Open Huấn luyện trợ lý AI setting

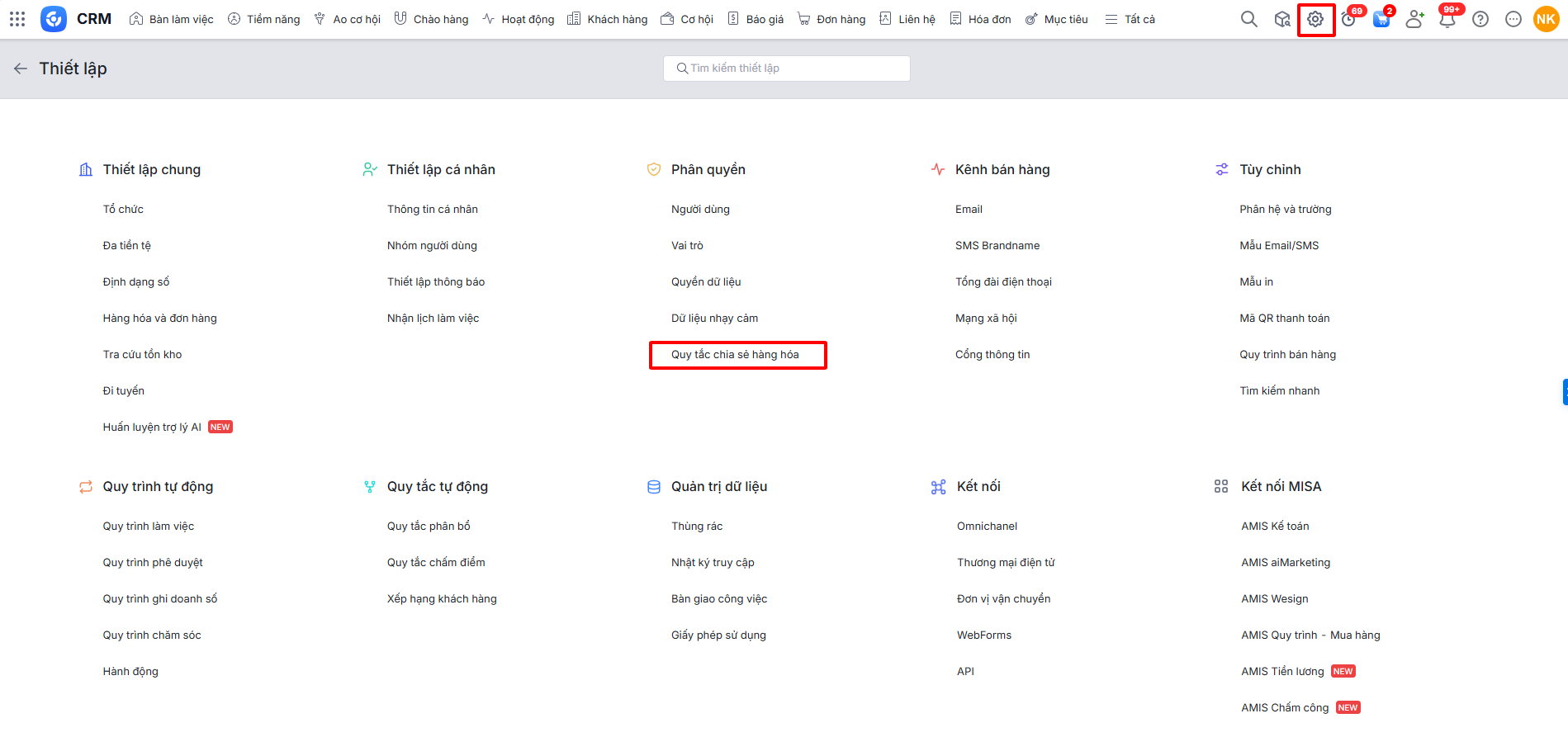coord(152,428)
